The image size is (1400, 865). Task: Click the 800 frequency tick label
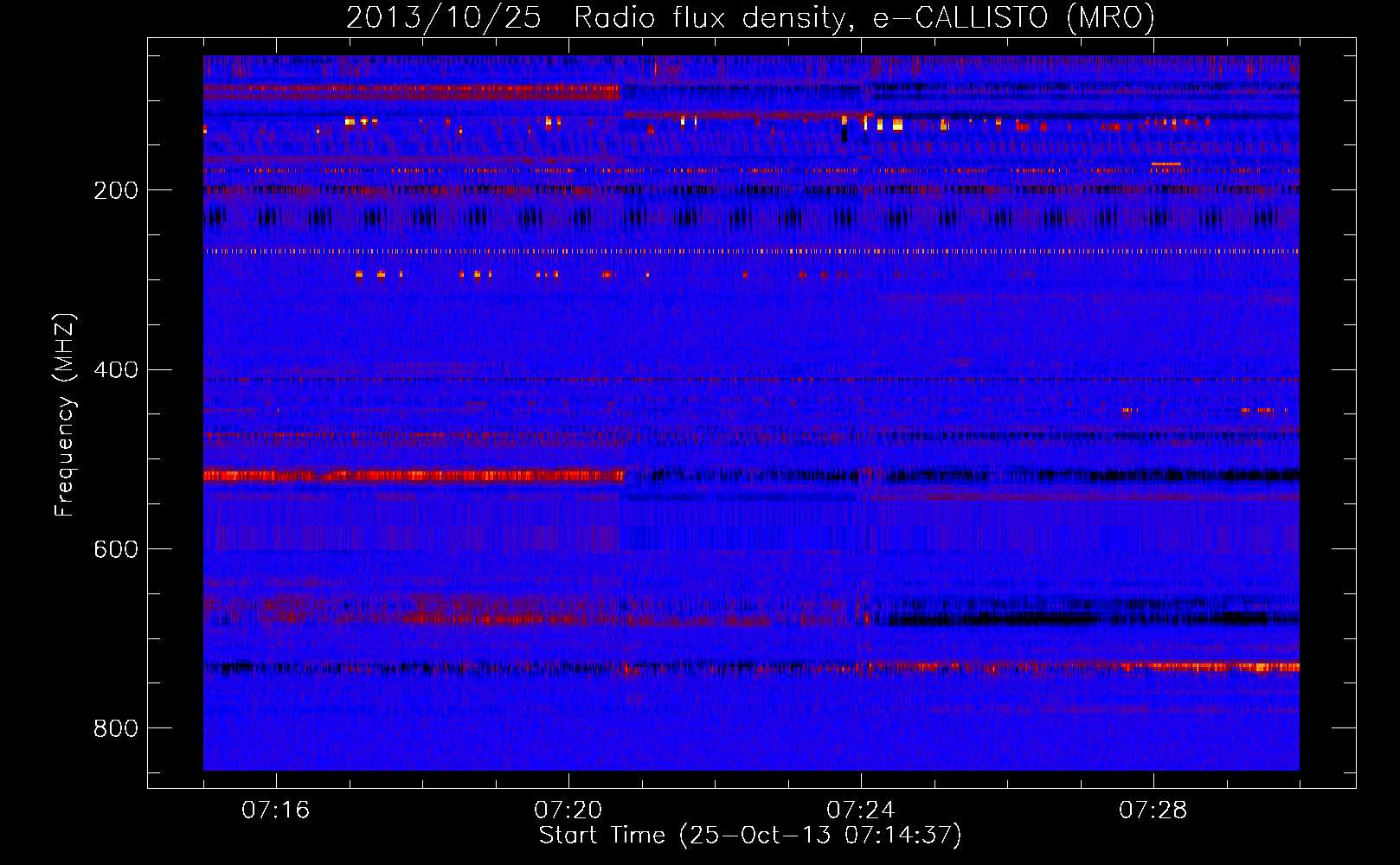click(x=116, y=728)
